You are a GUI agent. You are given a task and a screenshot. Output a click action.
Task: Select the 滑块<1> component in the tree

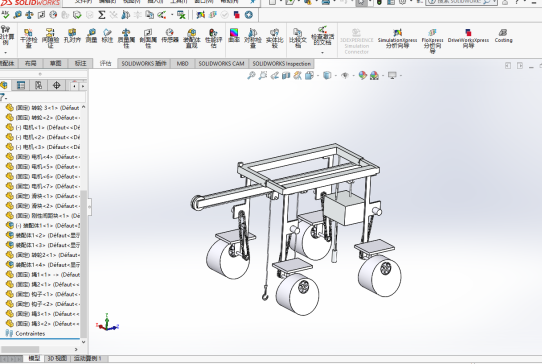pyautogui.click(x=43, y=196)
